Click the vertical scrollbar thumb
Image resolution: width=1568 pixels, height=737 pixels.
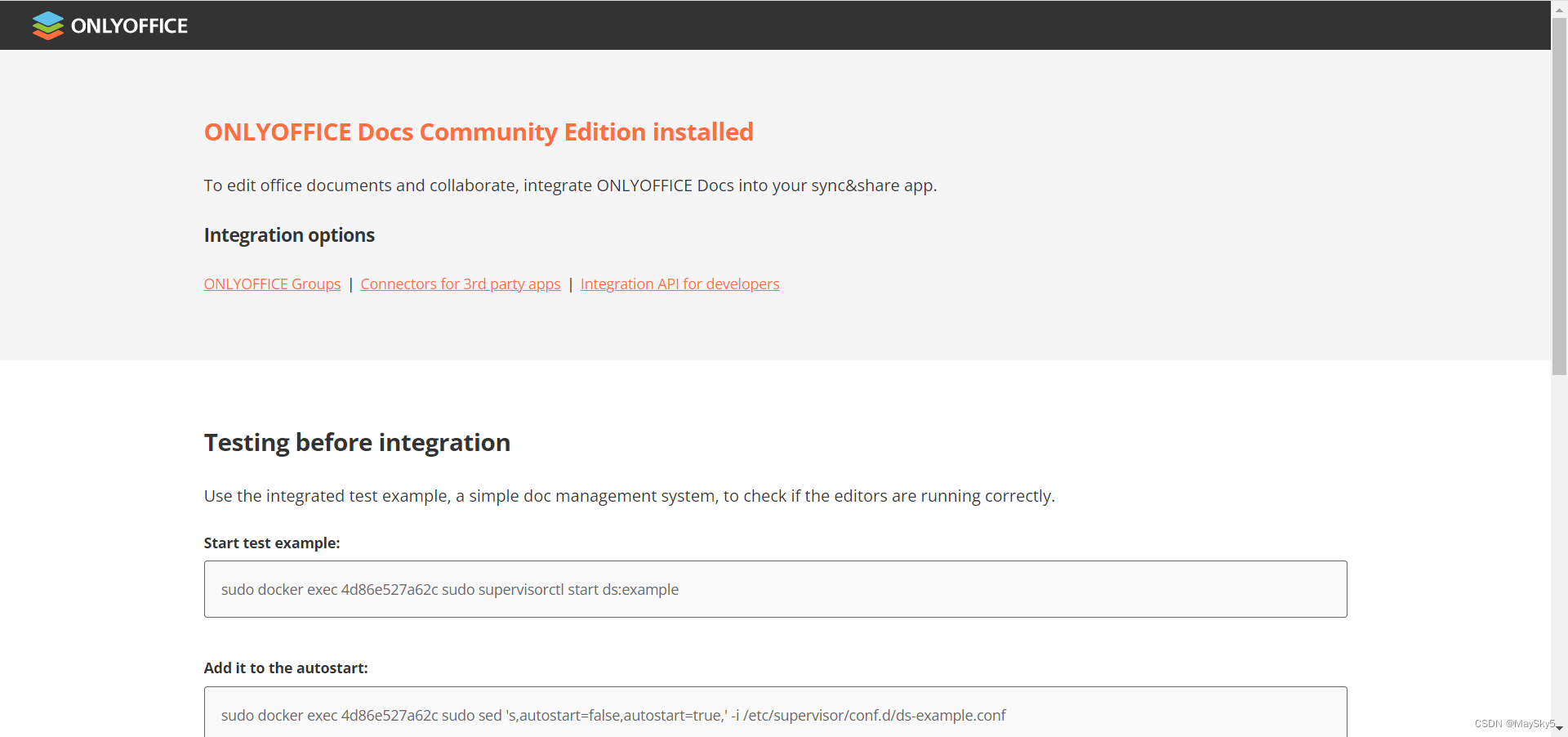click(1559, 196)
